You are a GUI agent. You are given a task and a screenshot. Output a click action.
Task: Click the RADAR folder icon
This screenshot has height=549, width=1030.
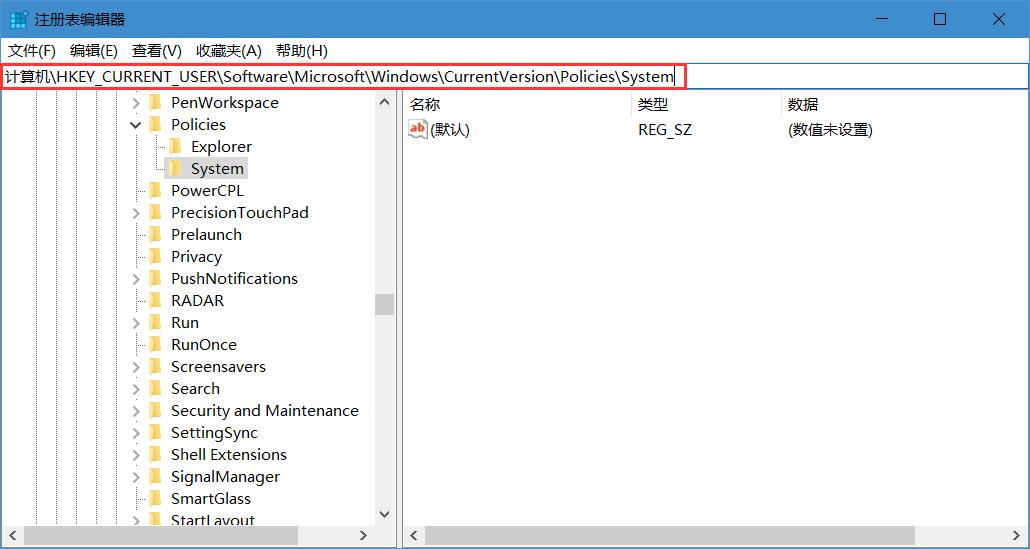pos(155,301)
